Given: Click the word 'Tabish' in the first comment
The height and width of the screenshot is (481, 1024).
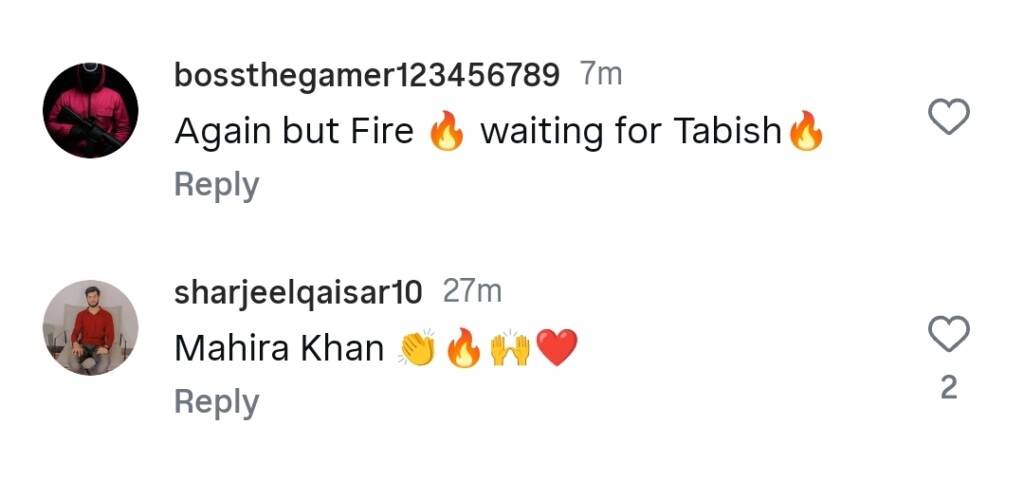Looking at the screenshot, I should pyautogui.click(x=726, y=132).
